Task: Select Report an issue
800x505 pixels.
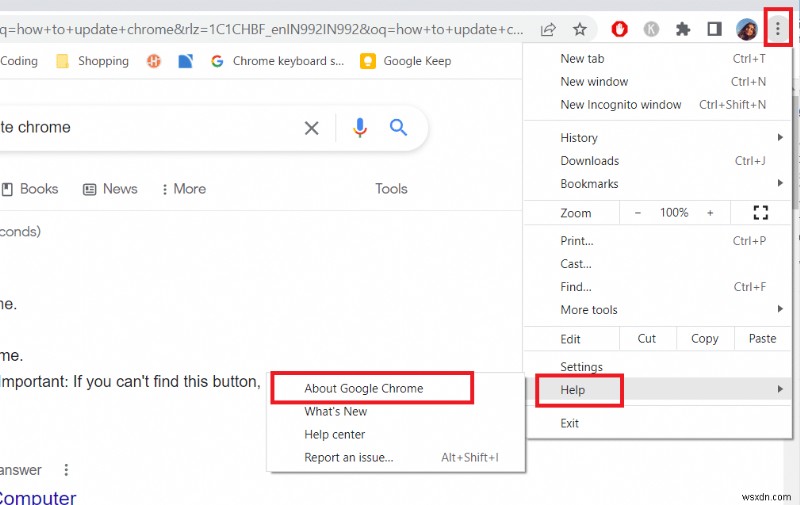Action: pyautogui.click(x=396, y=458)
